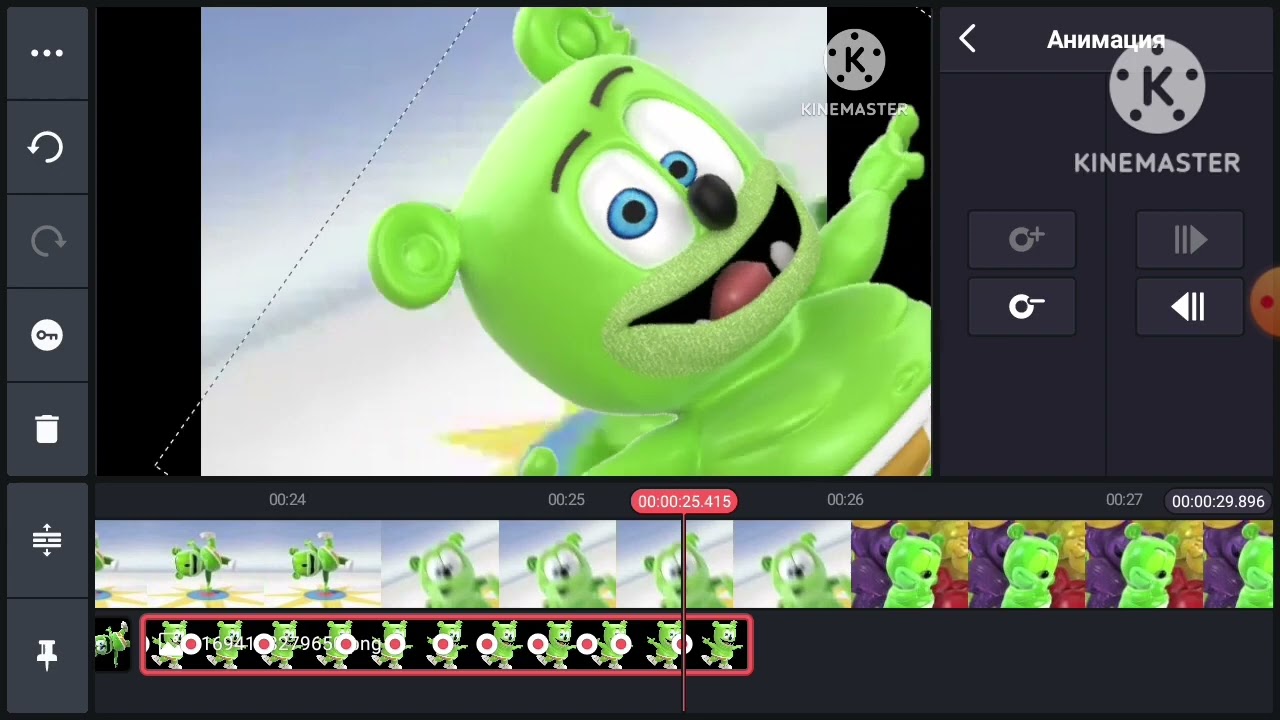The width and height of the screenshot is (1280, 720).
Task: Open the three-dot more options menu
Action: coord(47,54)
